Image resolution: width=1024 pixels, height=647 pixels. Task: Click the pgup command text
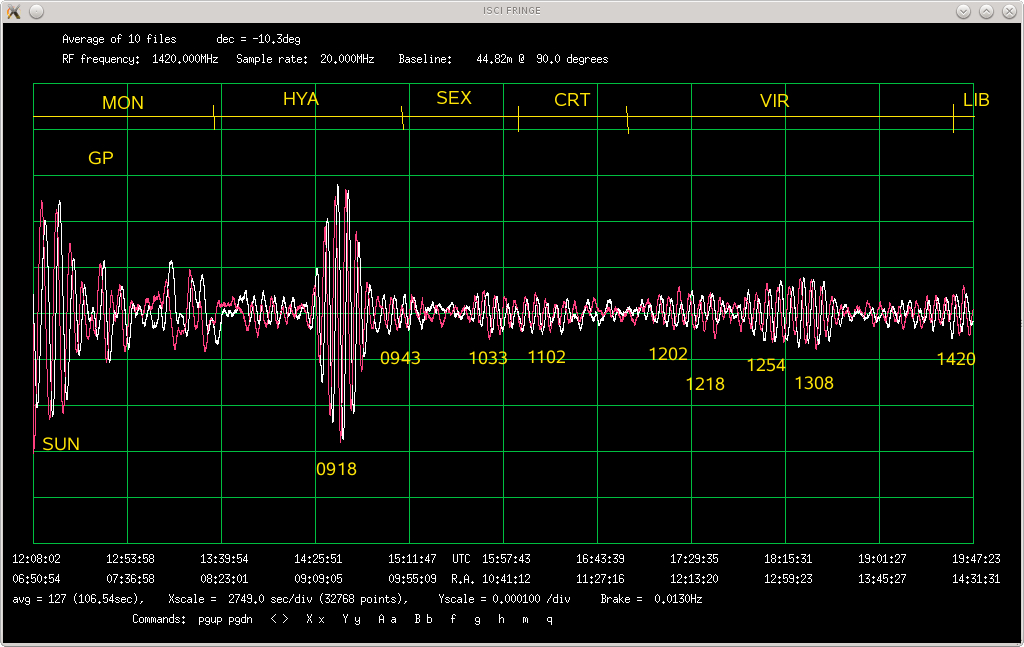pos(212,620)
